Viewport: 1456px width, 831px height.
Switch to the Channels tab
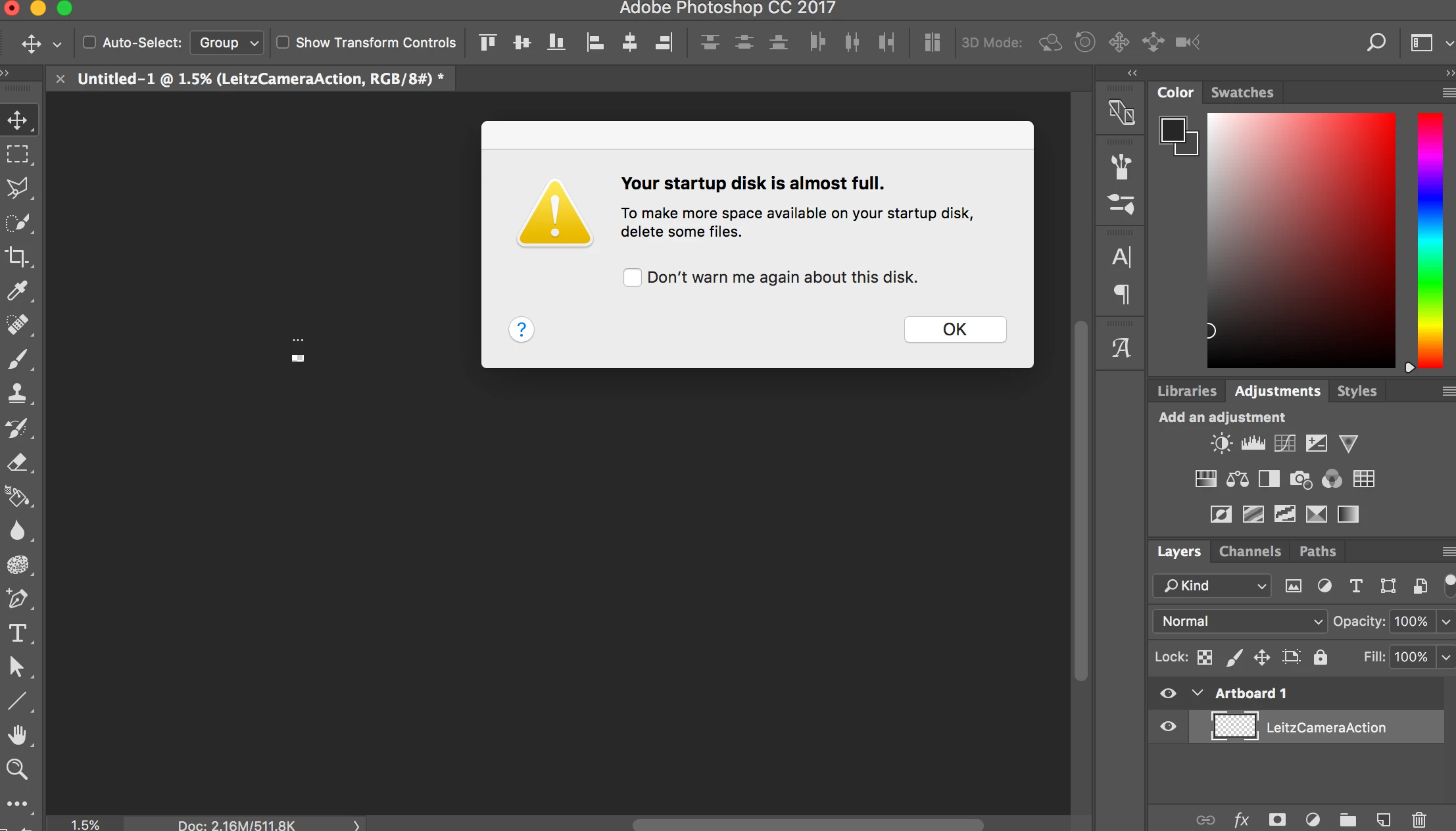1250,552
